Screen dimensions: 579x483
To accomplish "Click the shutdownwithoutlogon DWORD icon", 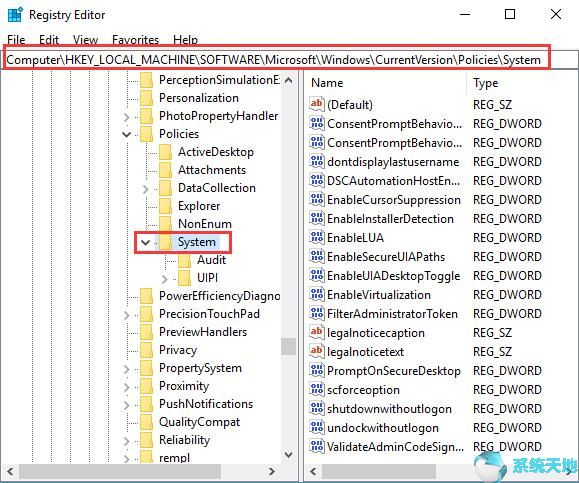I will click(316, 408).
